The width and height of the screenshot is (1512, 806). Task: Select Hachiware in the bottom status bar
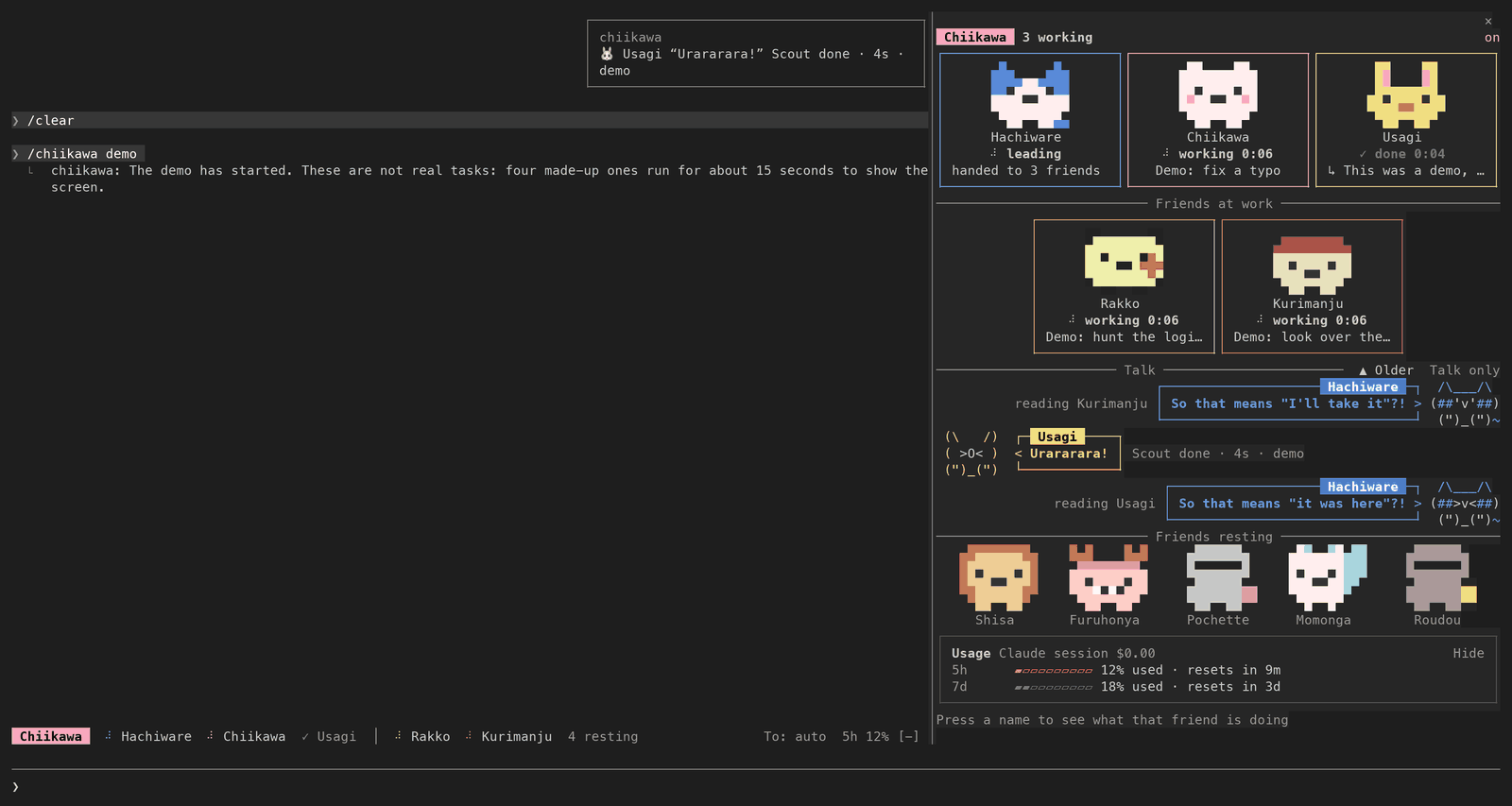coord(148,736)
